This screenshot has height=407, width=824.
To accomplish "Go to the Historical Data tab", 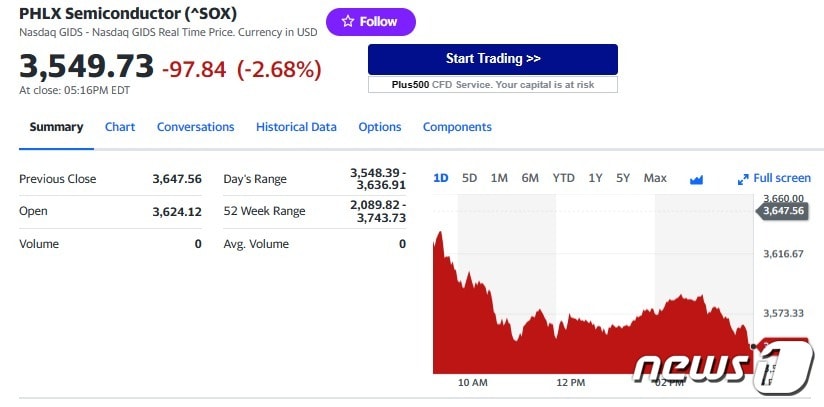I will [296, 127].
